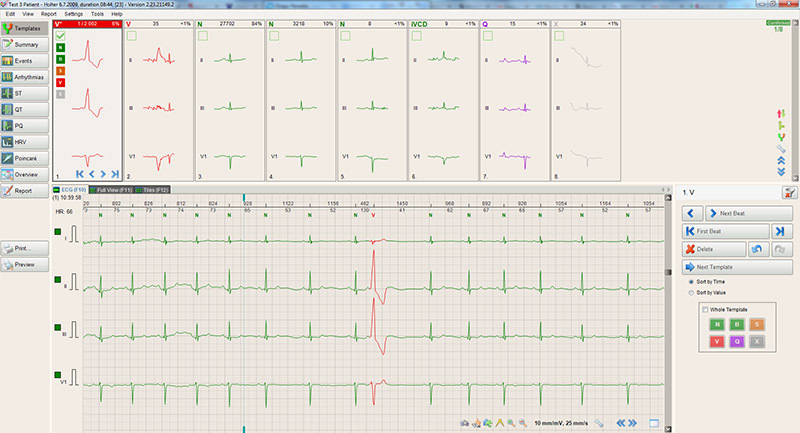Go to previous beat in template 1 card

92,174
